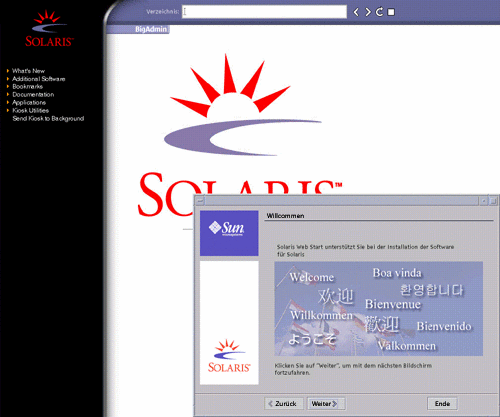Expand the Documentation arrow in the sidebar
The height and width of the screenshot is (417, 500).
click(8, 94)
